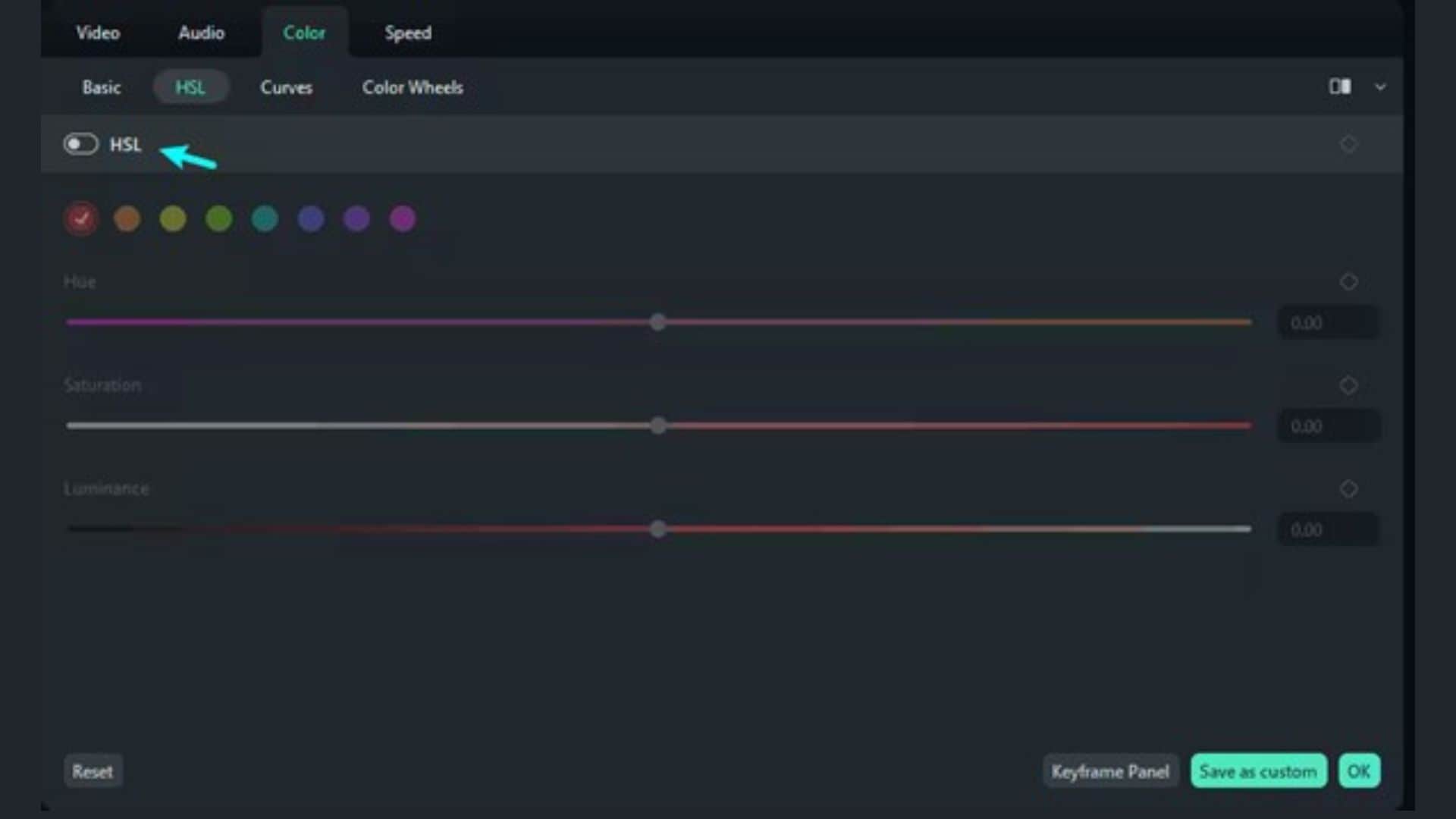Confirm with the OK button

1359,771
